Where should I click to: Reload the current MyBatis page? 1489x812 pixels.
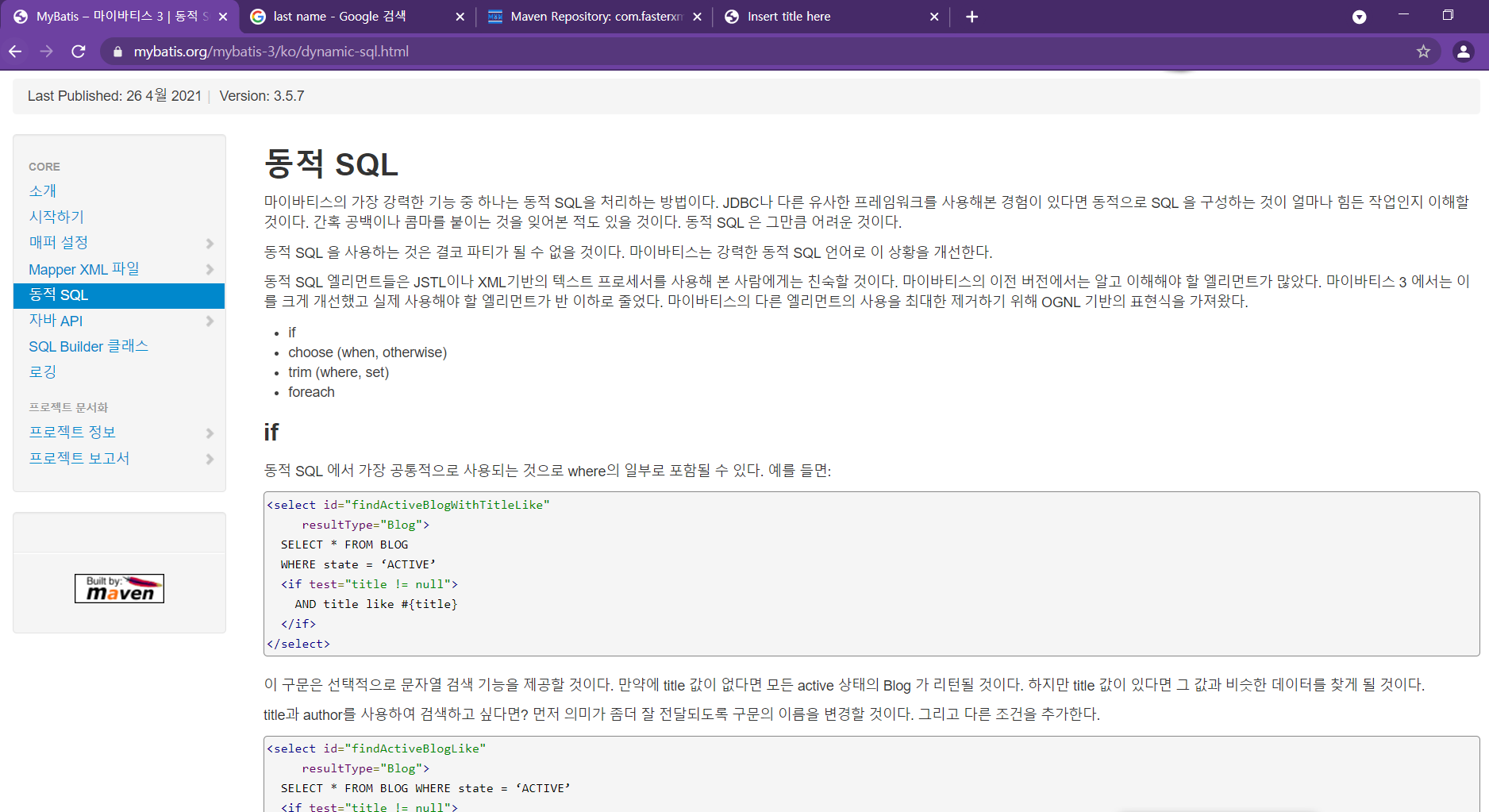tap(78, 52)
